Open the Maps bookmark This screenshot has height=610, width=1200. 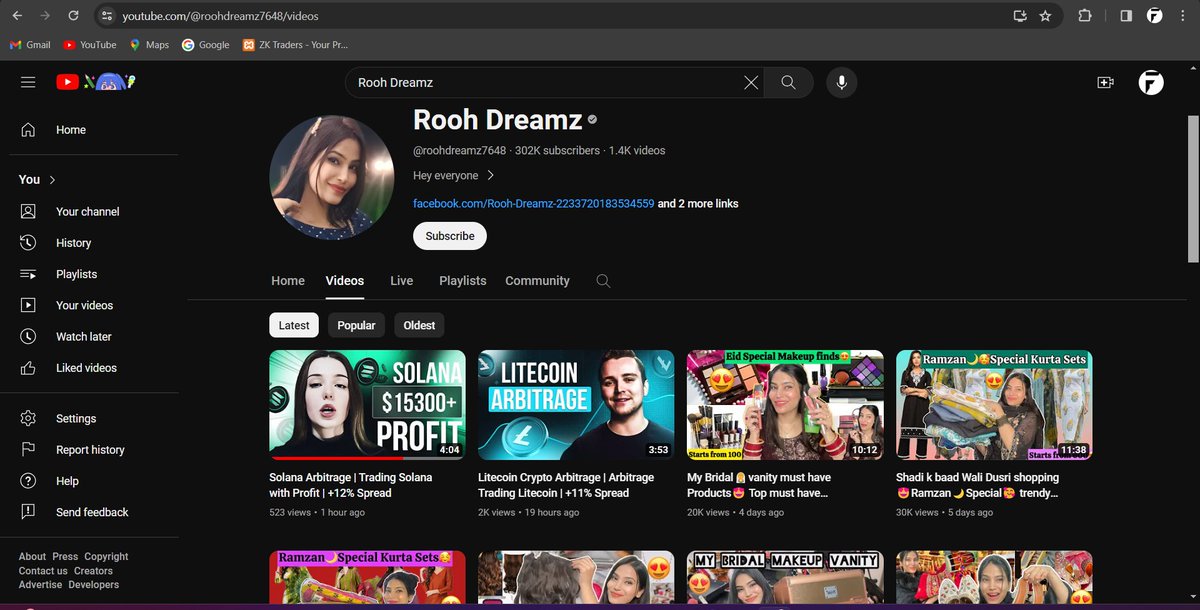pyautogui.click(x=149, y=44)
